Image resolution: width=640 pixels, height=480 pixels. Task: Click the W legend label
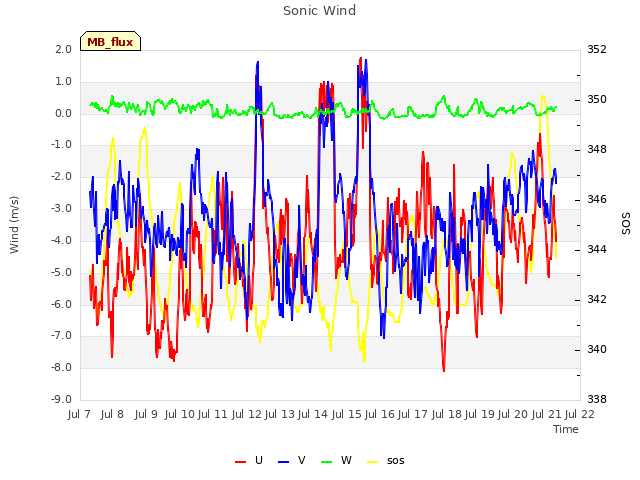pos(346,460)
